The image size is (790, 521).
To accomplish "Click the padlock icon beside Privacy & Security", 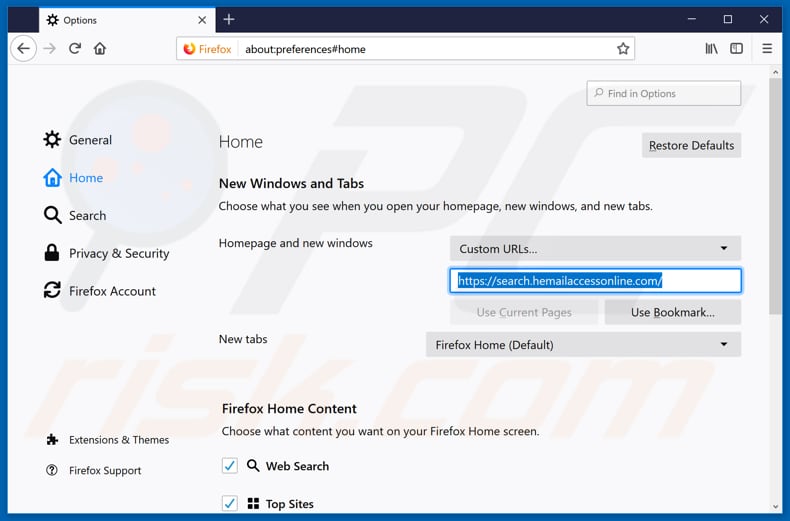I will (x=52, y=252).
